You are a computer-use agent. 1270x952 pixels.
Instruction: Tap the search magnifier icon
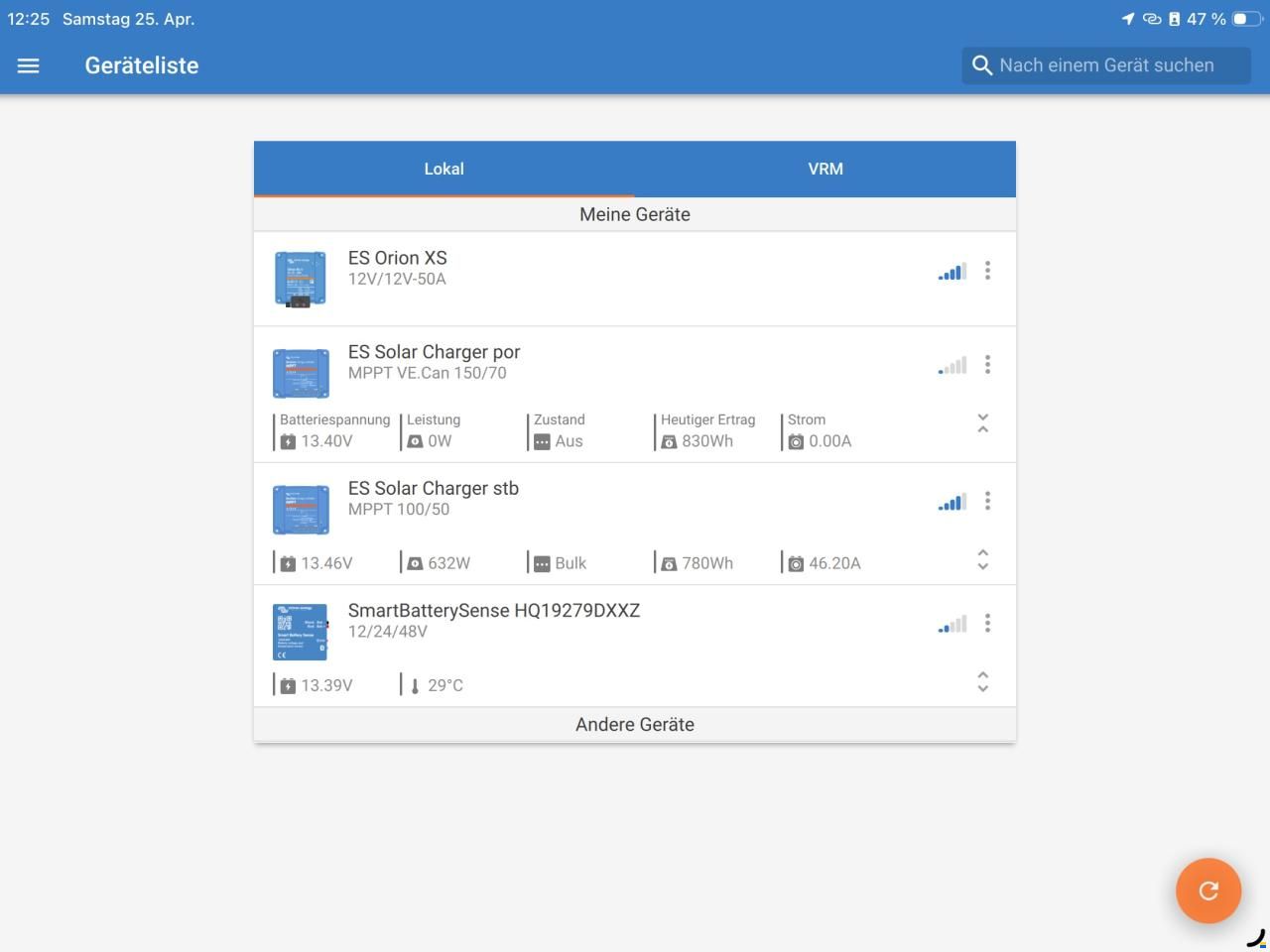[982, 65]
